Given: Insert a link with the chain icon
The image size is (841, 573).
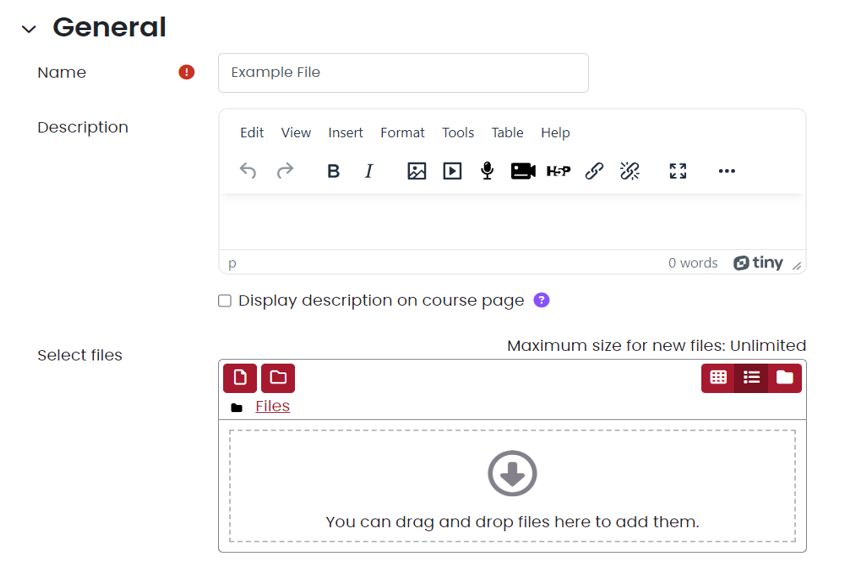Looking at the screenshot, I should pos(594,171).
